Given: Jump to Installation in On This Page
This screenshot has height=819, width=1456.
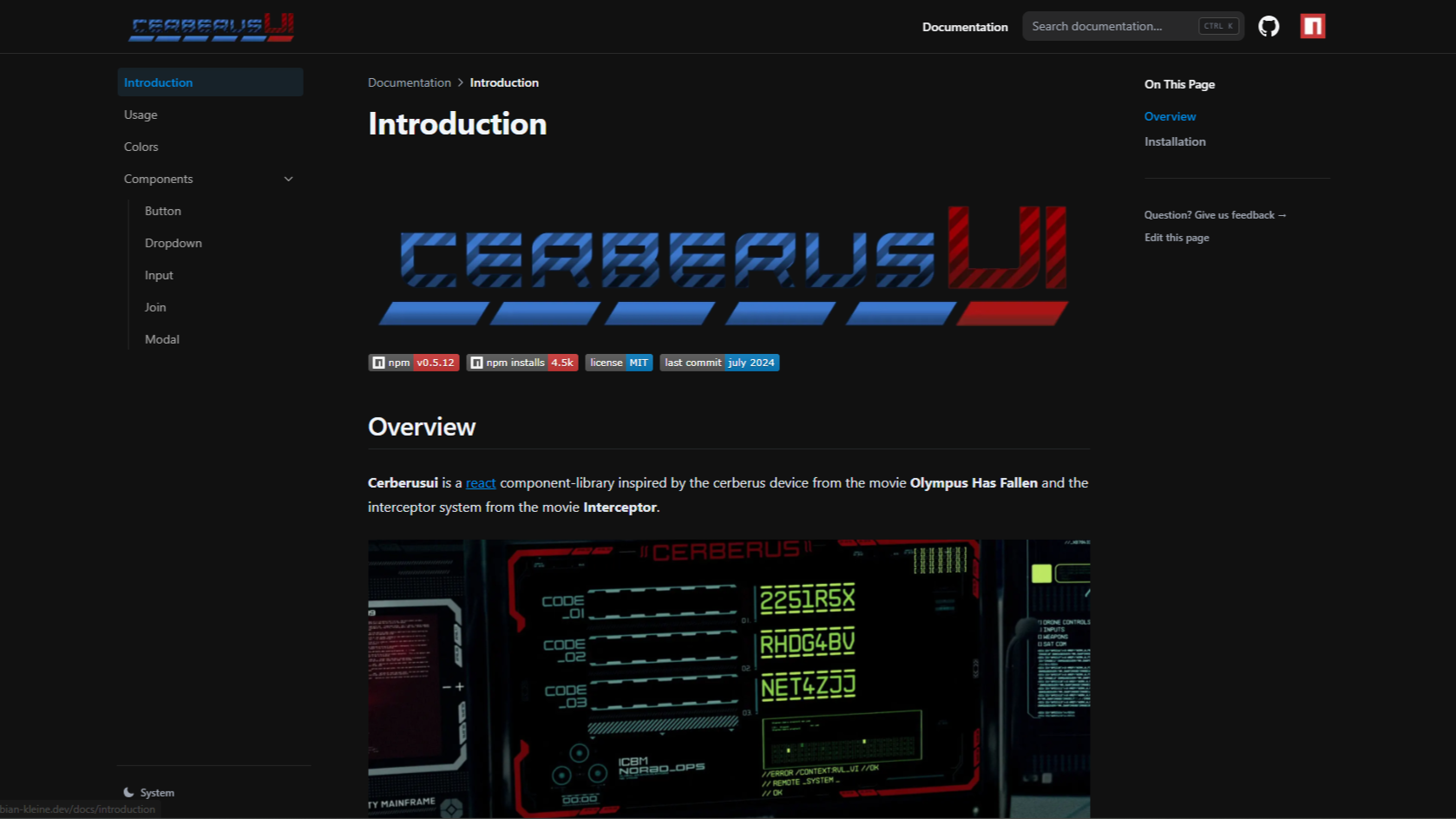Looking at the screenshot, I should click(x=1175, y=141).
